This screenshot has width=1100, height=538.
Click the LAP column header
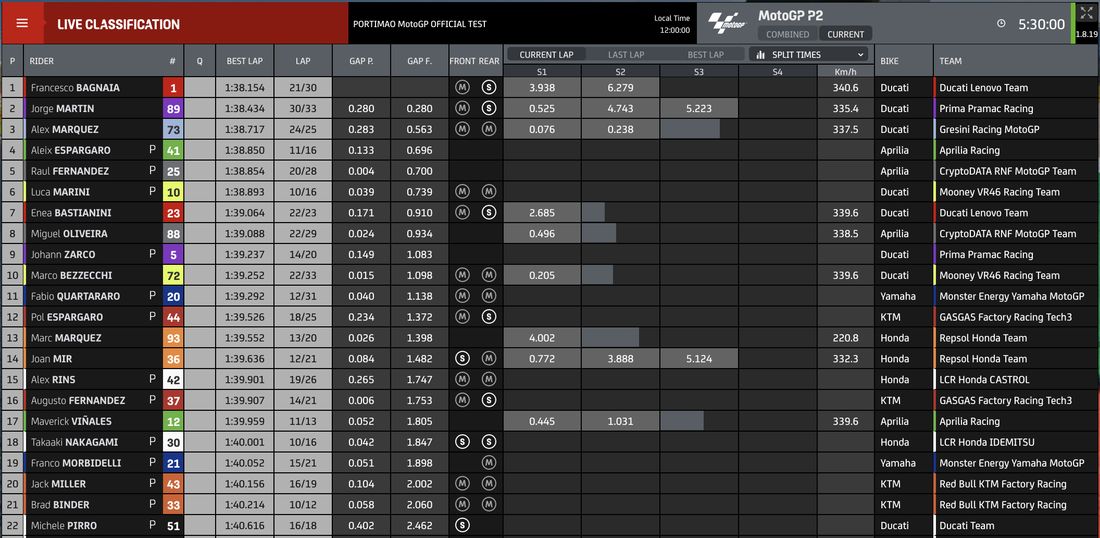tap(303, 61)
